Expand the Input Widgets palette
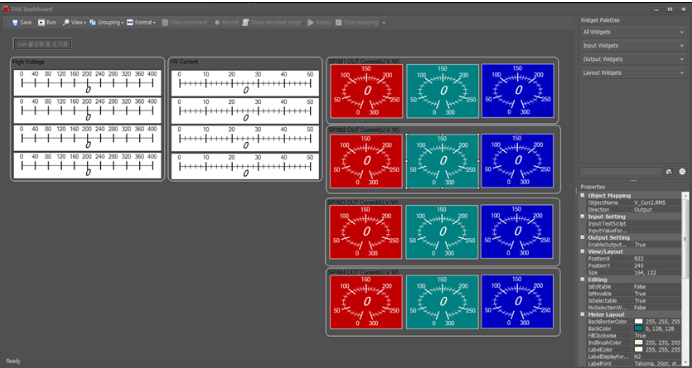The height and width of the screenshot is (368, 692). click(x=633, y=46)
